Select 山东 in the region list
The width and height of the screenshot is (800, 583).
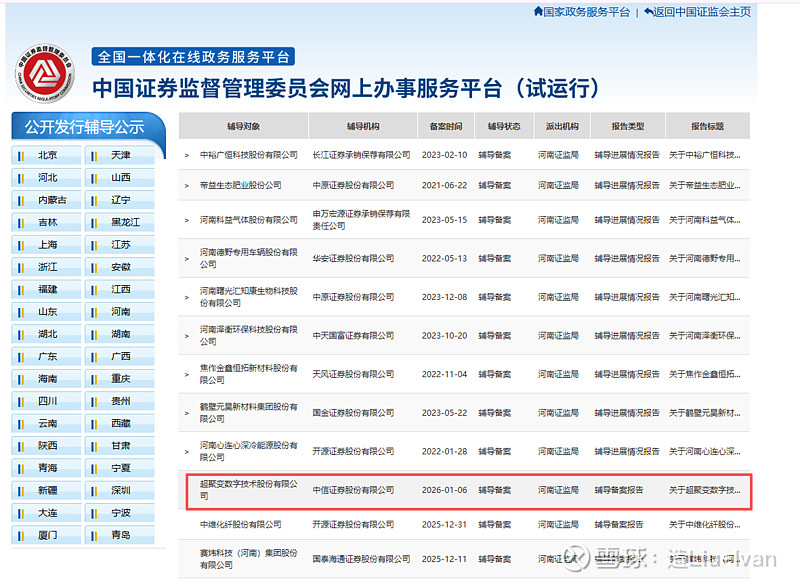[x=46, y=312]
